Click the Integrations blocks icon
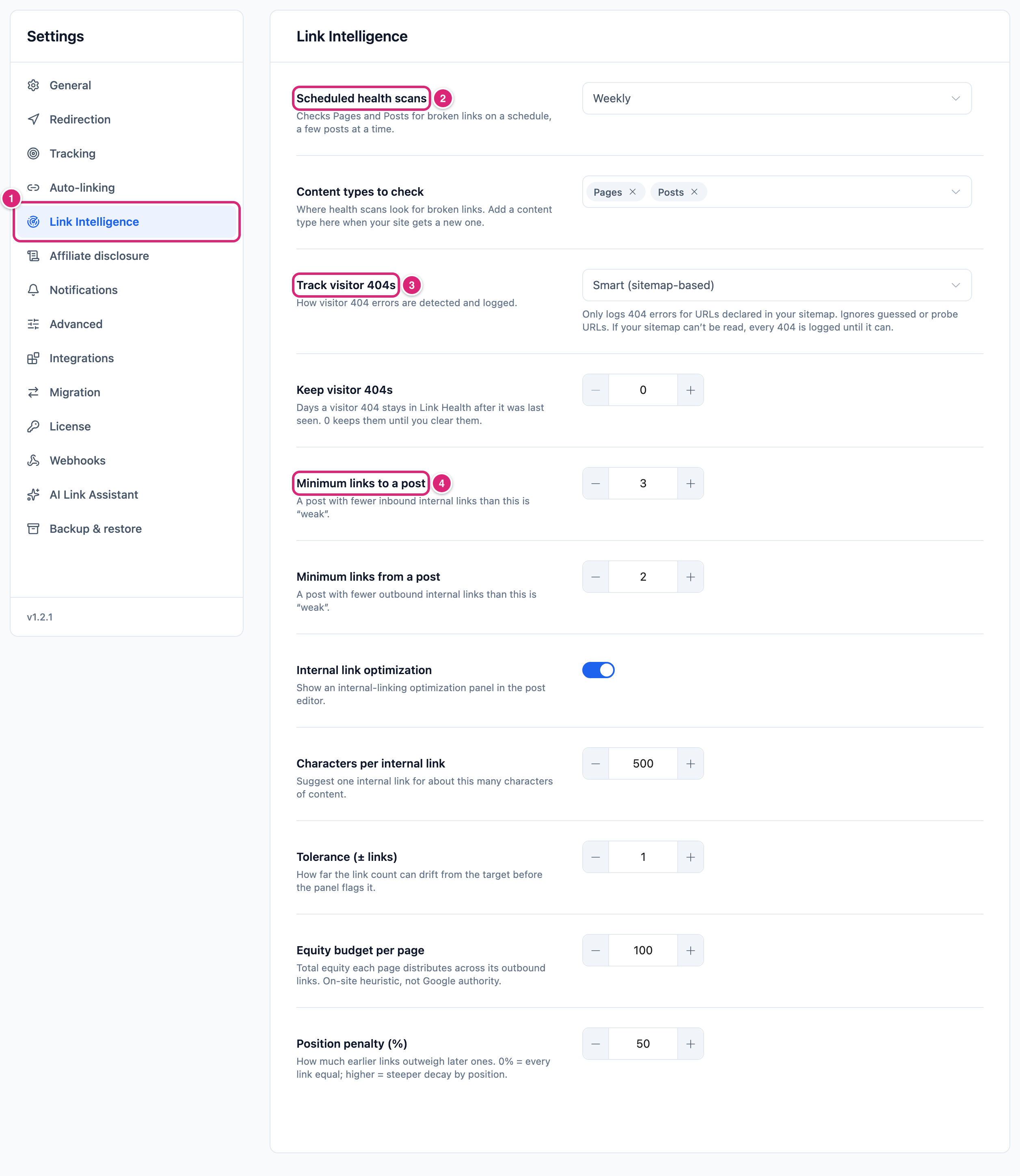Screen dimensions: 1020x1176 coord(34,359)
